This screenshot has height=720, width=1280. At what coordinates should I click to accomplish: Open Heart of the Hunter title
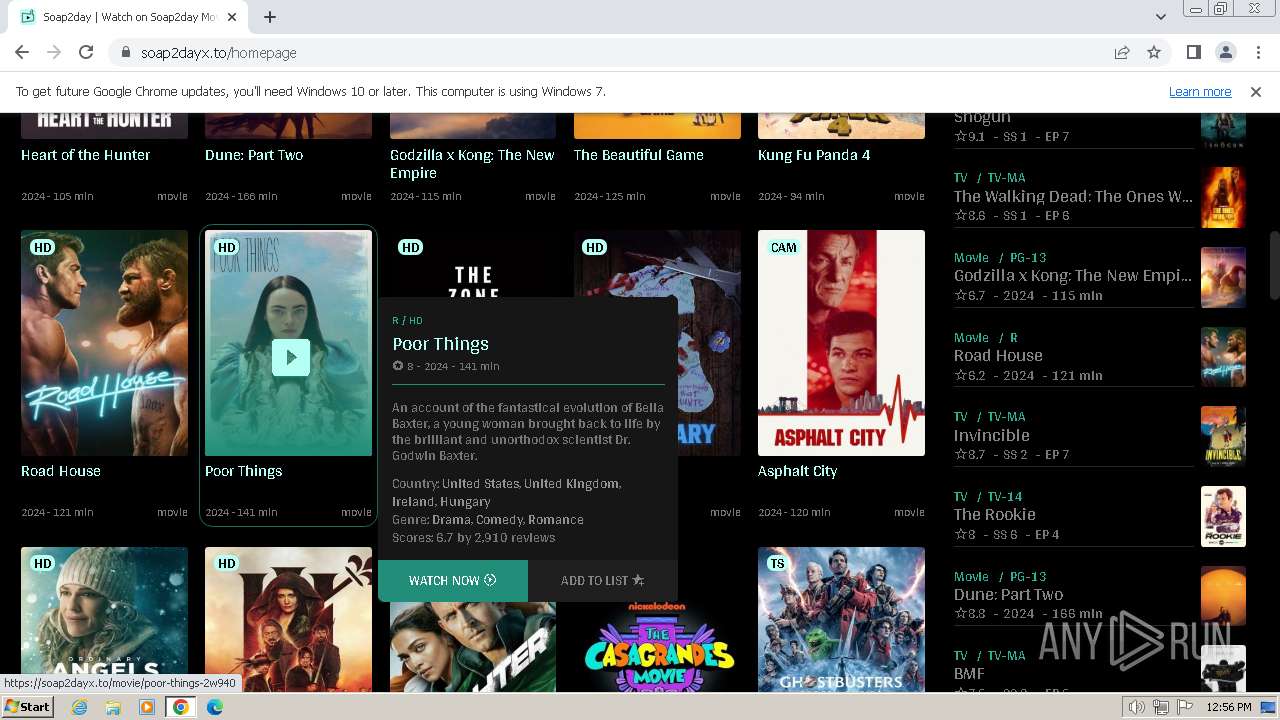pyautogui.click(x=86, y=155)
